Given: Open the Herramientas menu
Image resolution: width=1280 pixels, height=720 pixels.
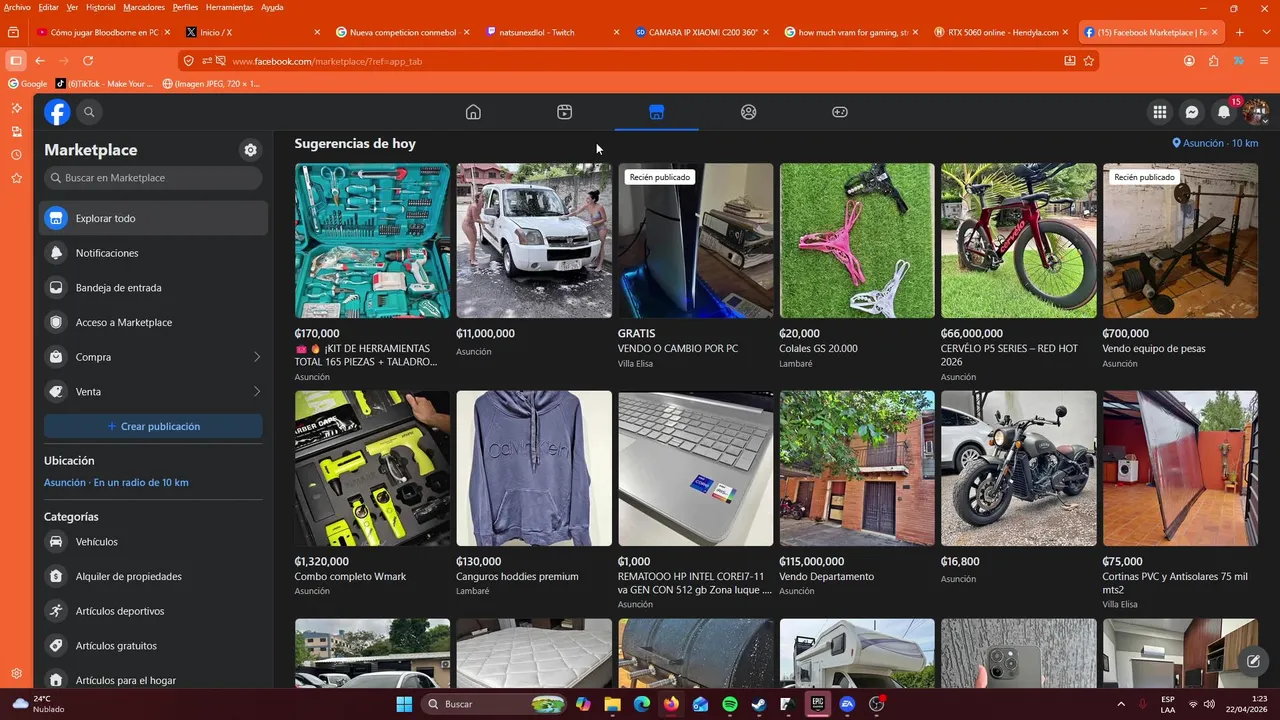Looking at the screenshot, I should (x=229, y=7).
